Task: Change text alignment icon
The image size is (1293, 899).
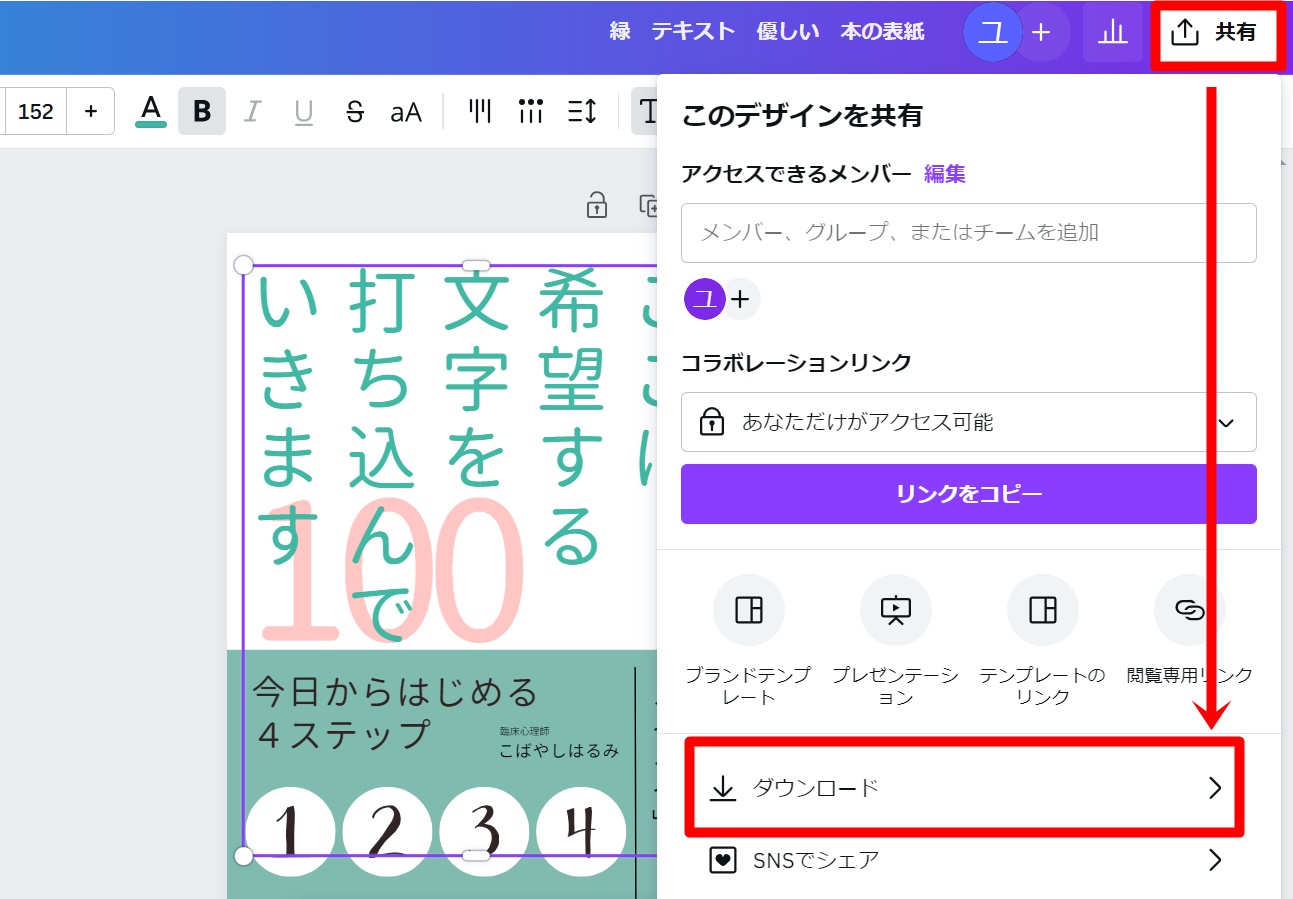Action: point(481,111)
